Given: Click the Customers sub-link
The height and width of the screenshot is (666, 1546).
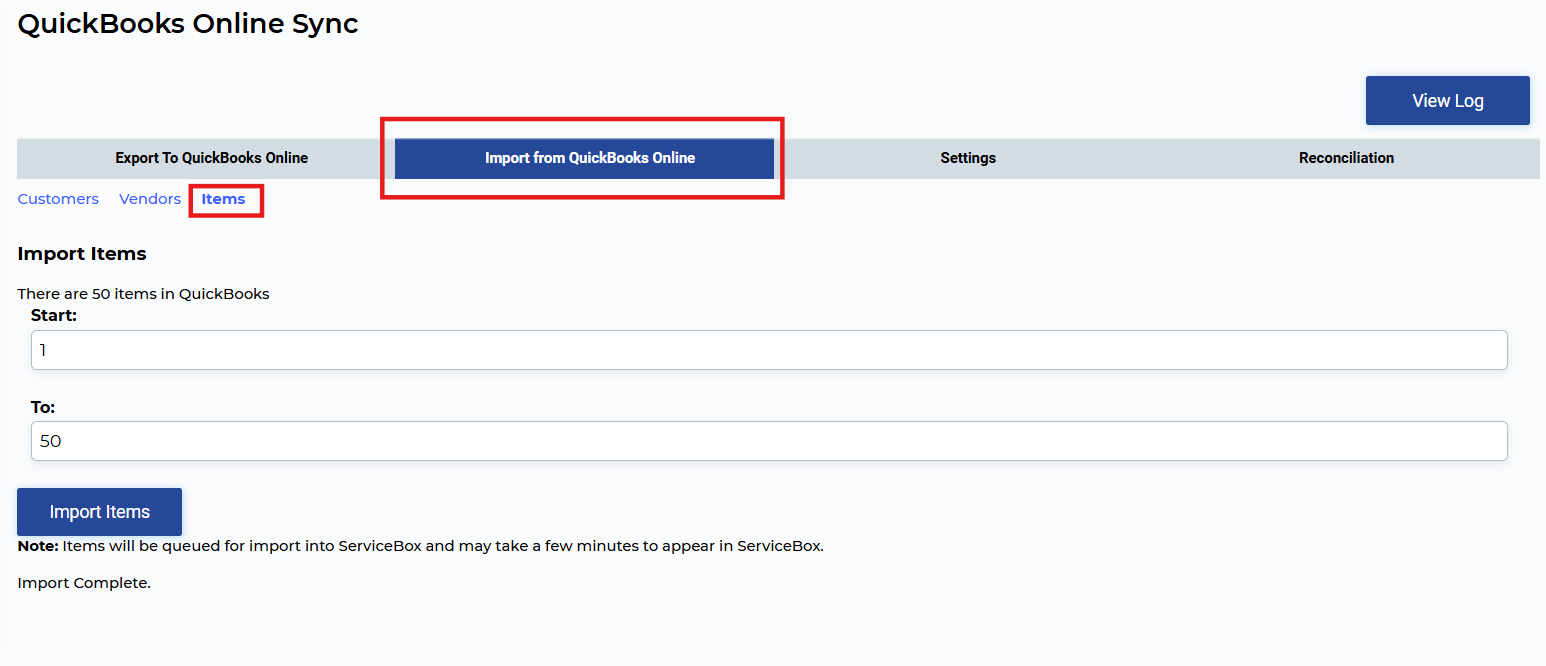Looking at the screenshot, I should pyautogui.click(x=58, y=199).
